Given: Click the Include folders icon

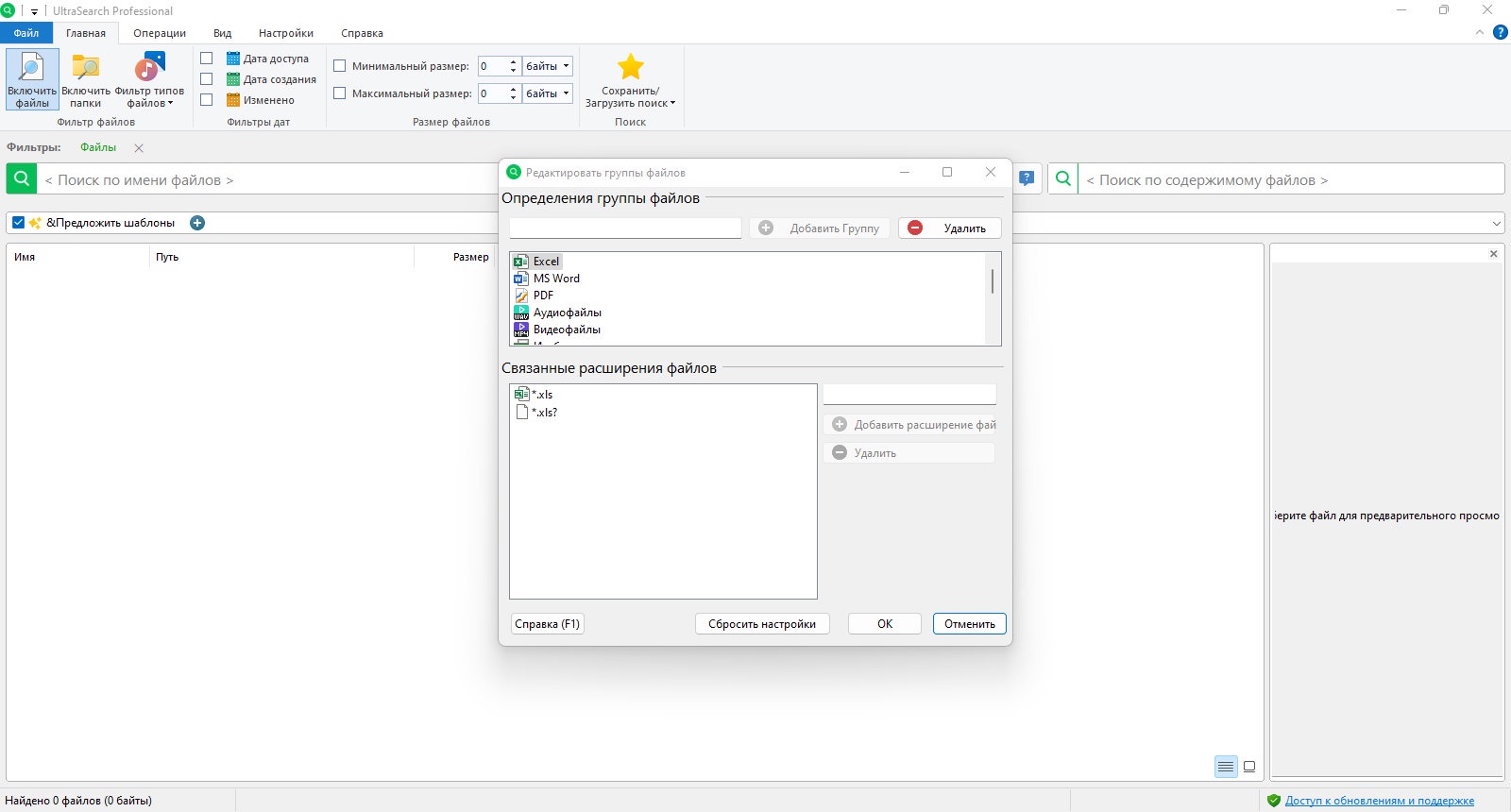Looking at the screenshot, I should click(86, 79).
